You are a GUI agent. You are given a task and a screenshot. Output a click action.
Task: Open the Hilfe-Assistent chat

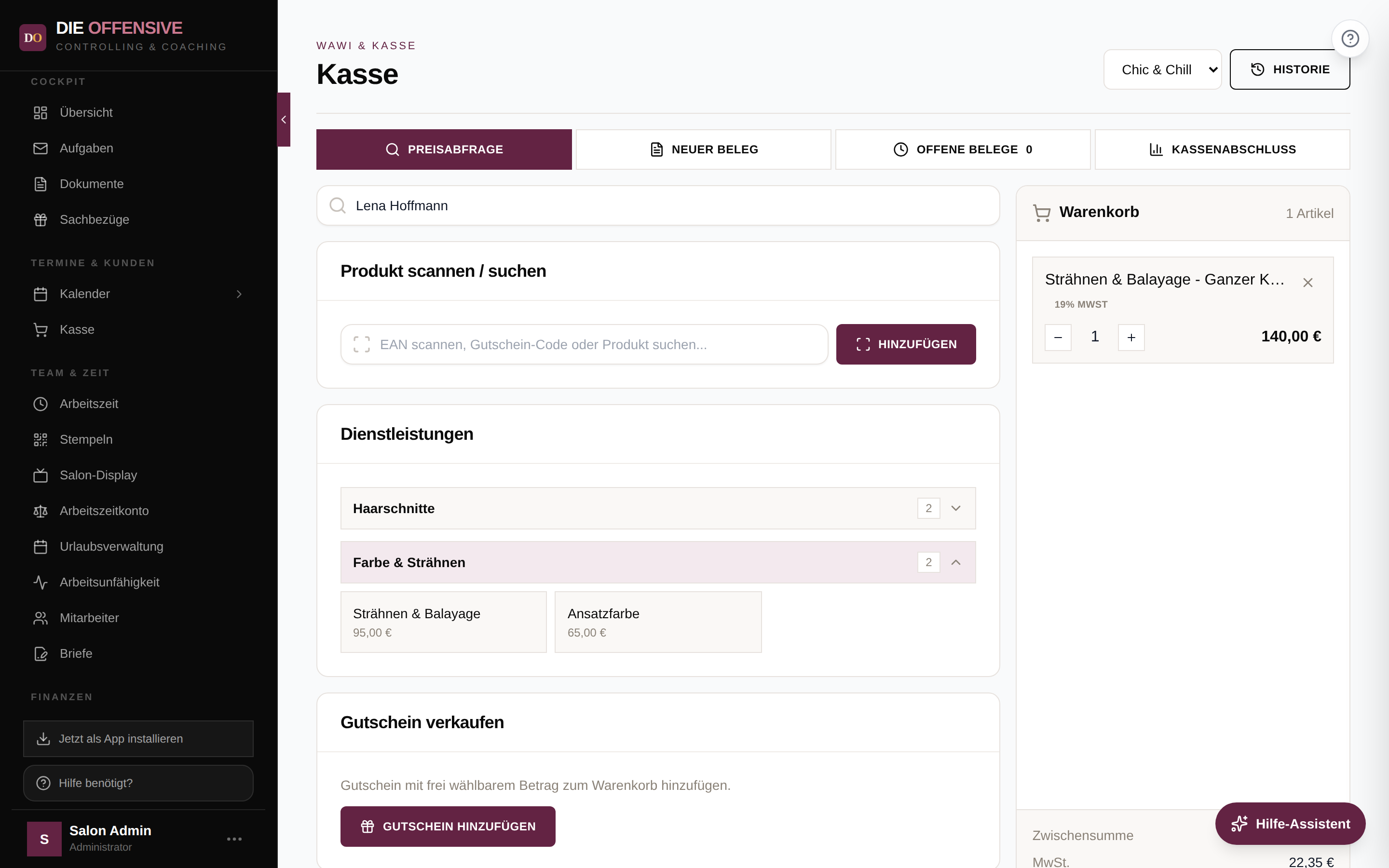tap(1290, 824)
